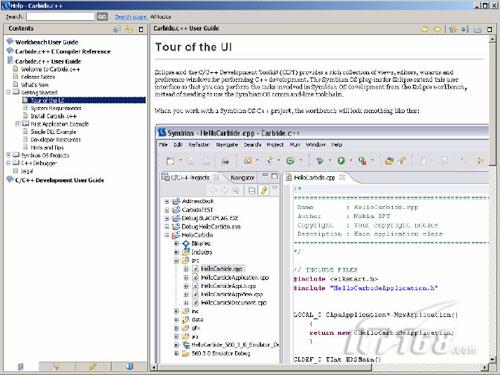Click HelloCarbide project collapse box in embedded screenshot
Image resolution: width=500 pixels, height=375 pixels.
[167, 235]
